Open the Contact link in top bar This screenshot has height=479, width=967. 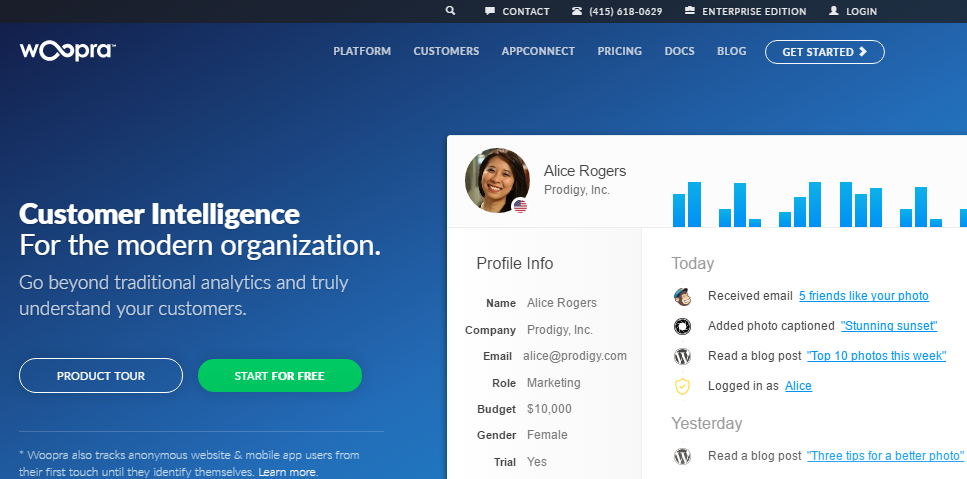(x=525, y=11)
